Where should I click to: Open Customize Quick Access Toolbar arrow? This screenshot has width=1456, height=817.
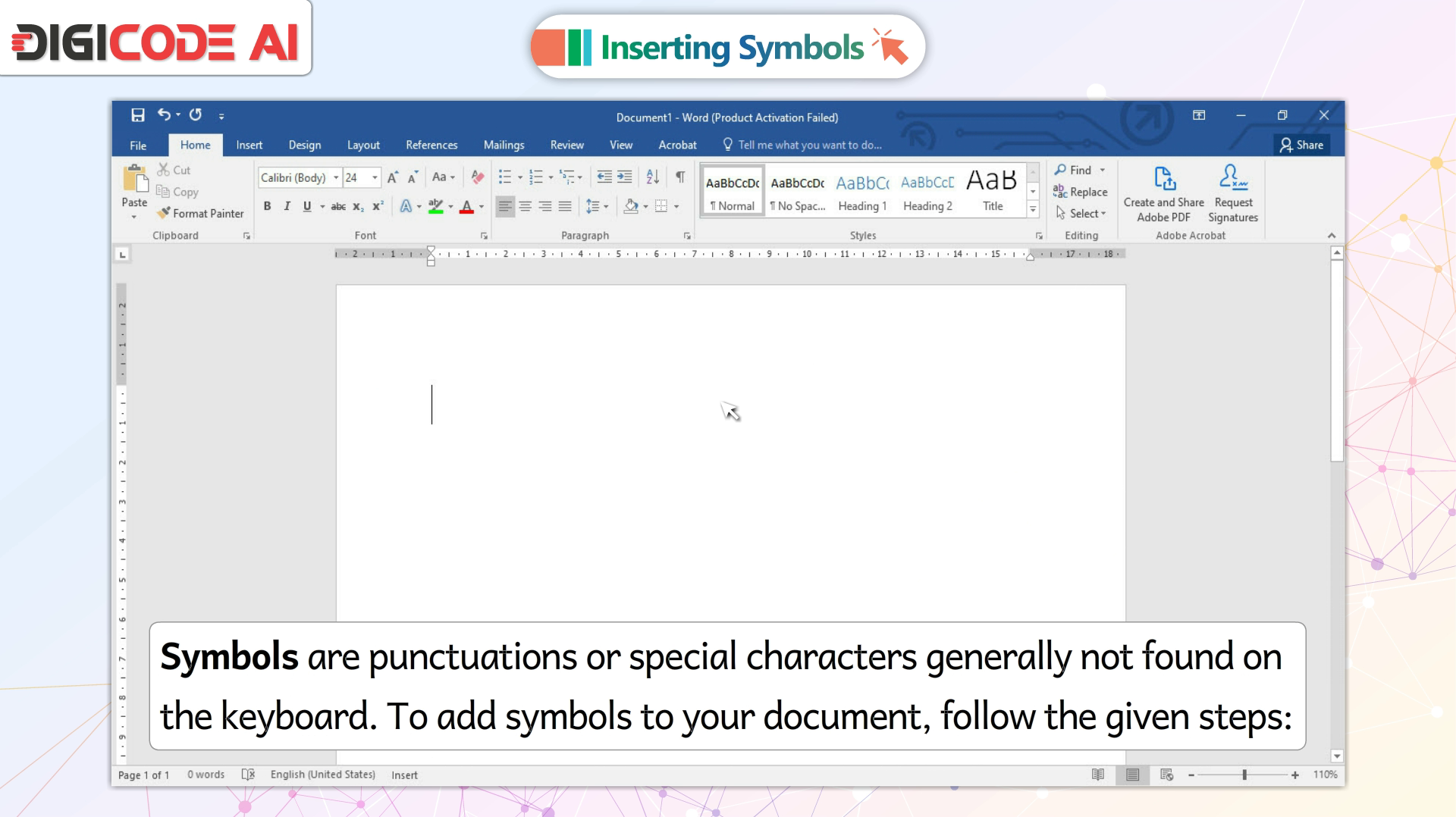click(x=221, y=116)
